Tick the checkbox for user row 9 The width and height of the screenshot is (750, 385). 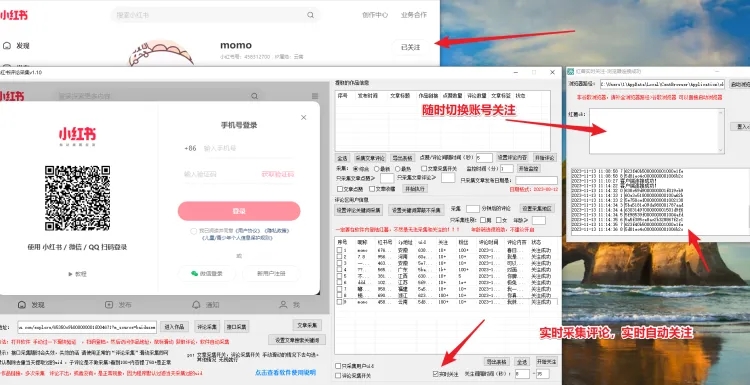tap(339, 302)
